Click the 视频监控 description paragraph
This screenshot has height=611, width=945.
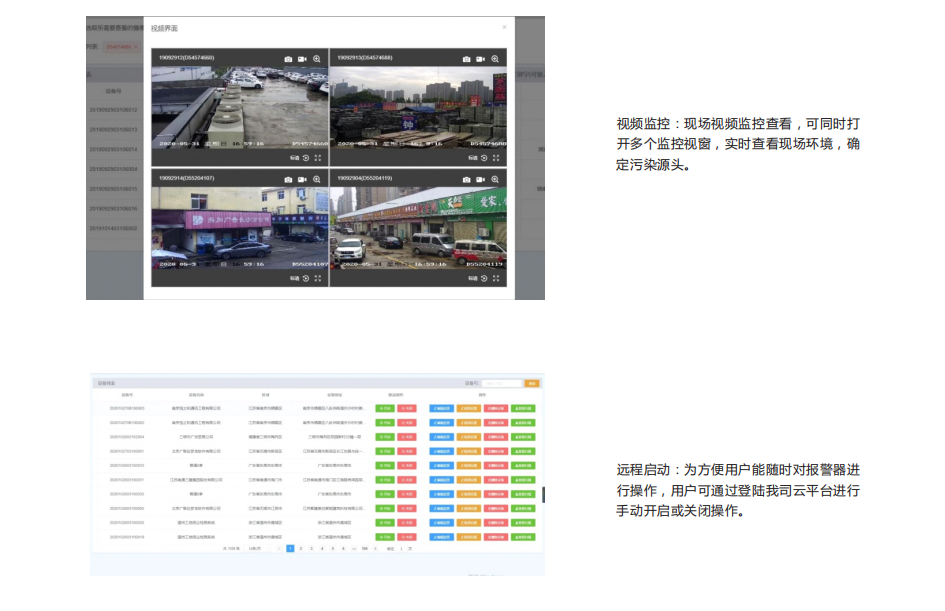[738, 144]
